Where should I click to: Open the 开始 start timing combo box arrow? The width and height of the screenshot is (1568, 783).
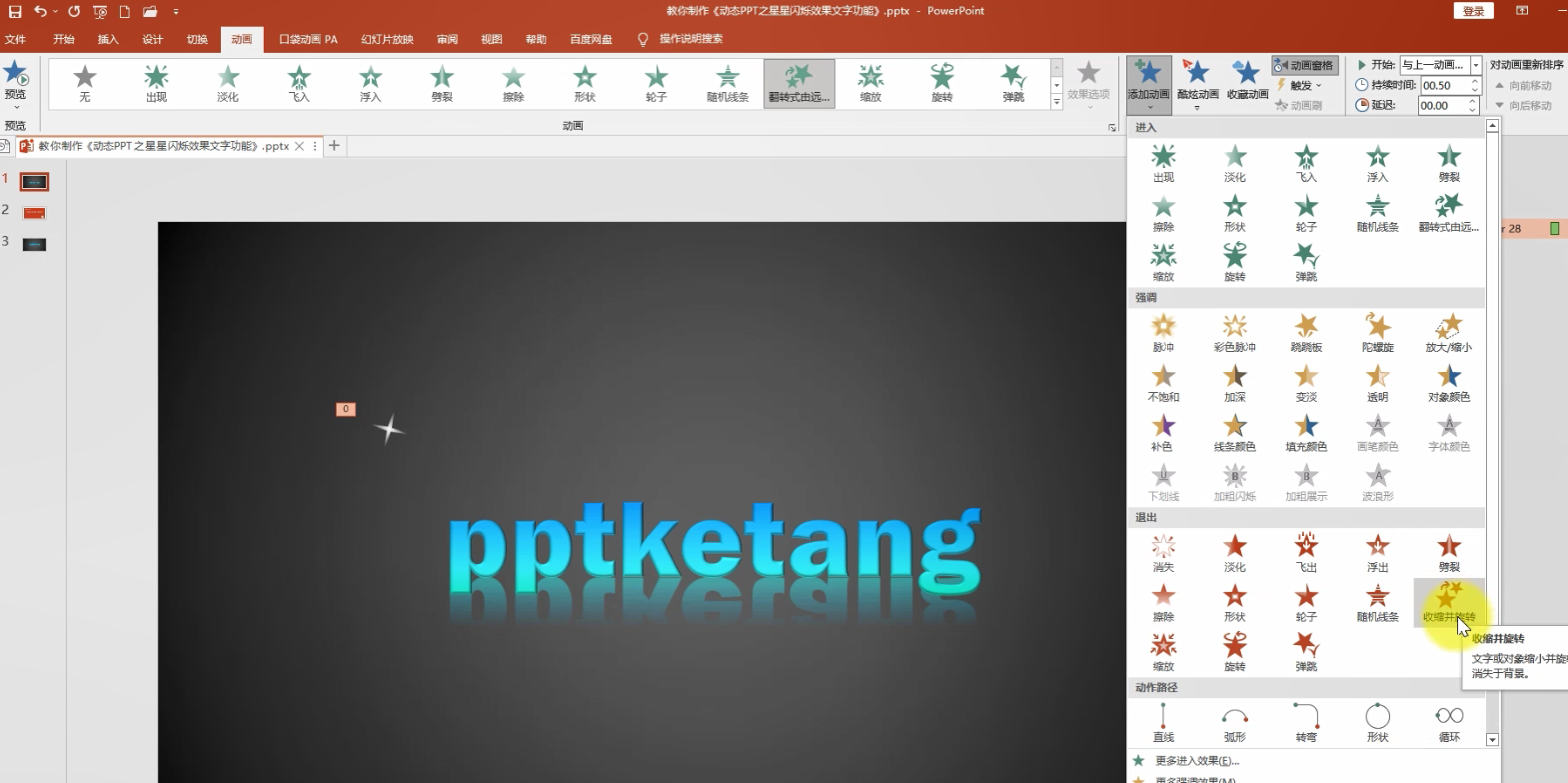1476,65
